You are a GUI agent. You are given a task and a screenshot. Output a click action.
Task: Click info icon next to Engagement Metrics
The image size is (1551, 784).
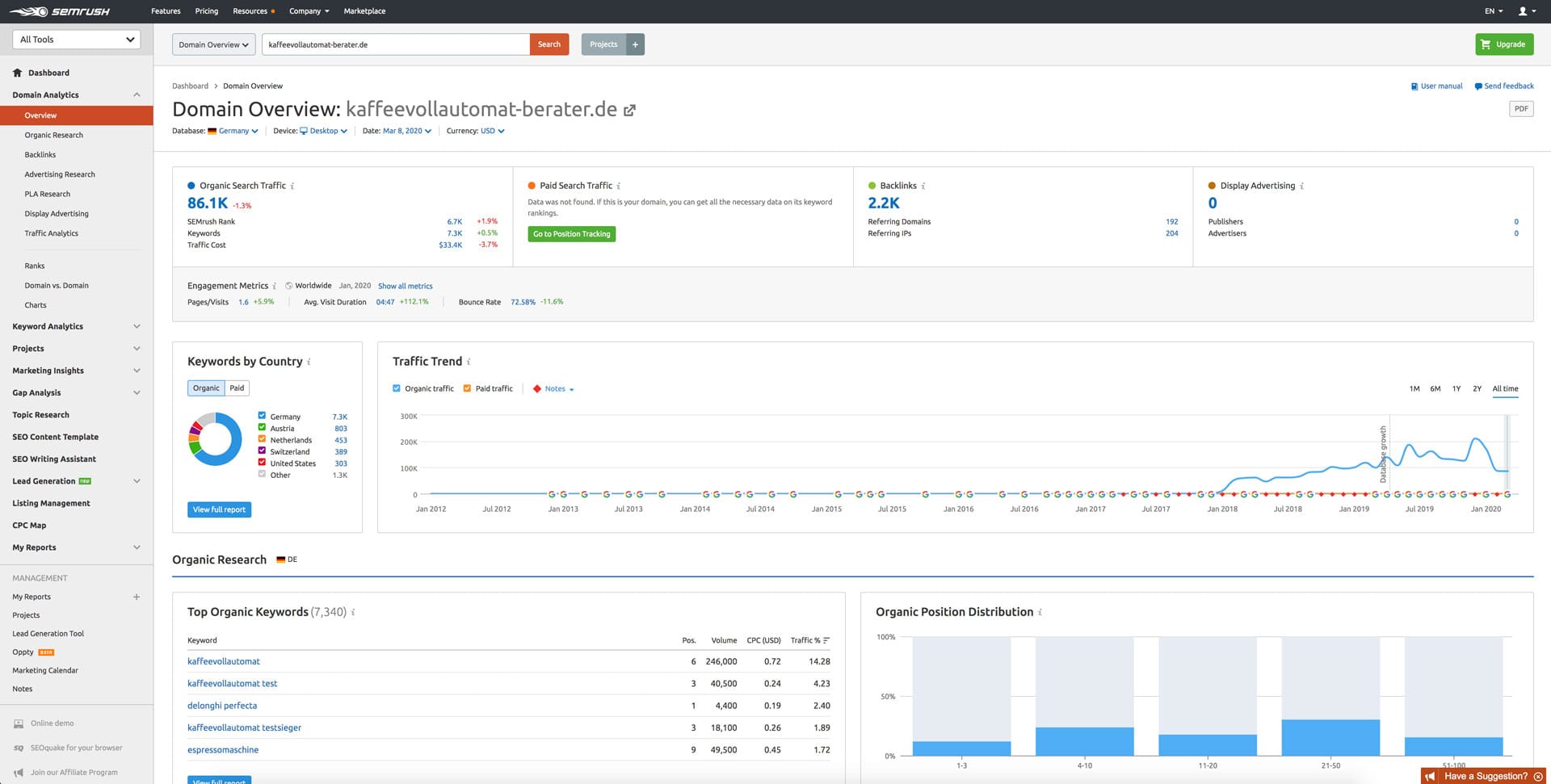275,286
